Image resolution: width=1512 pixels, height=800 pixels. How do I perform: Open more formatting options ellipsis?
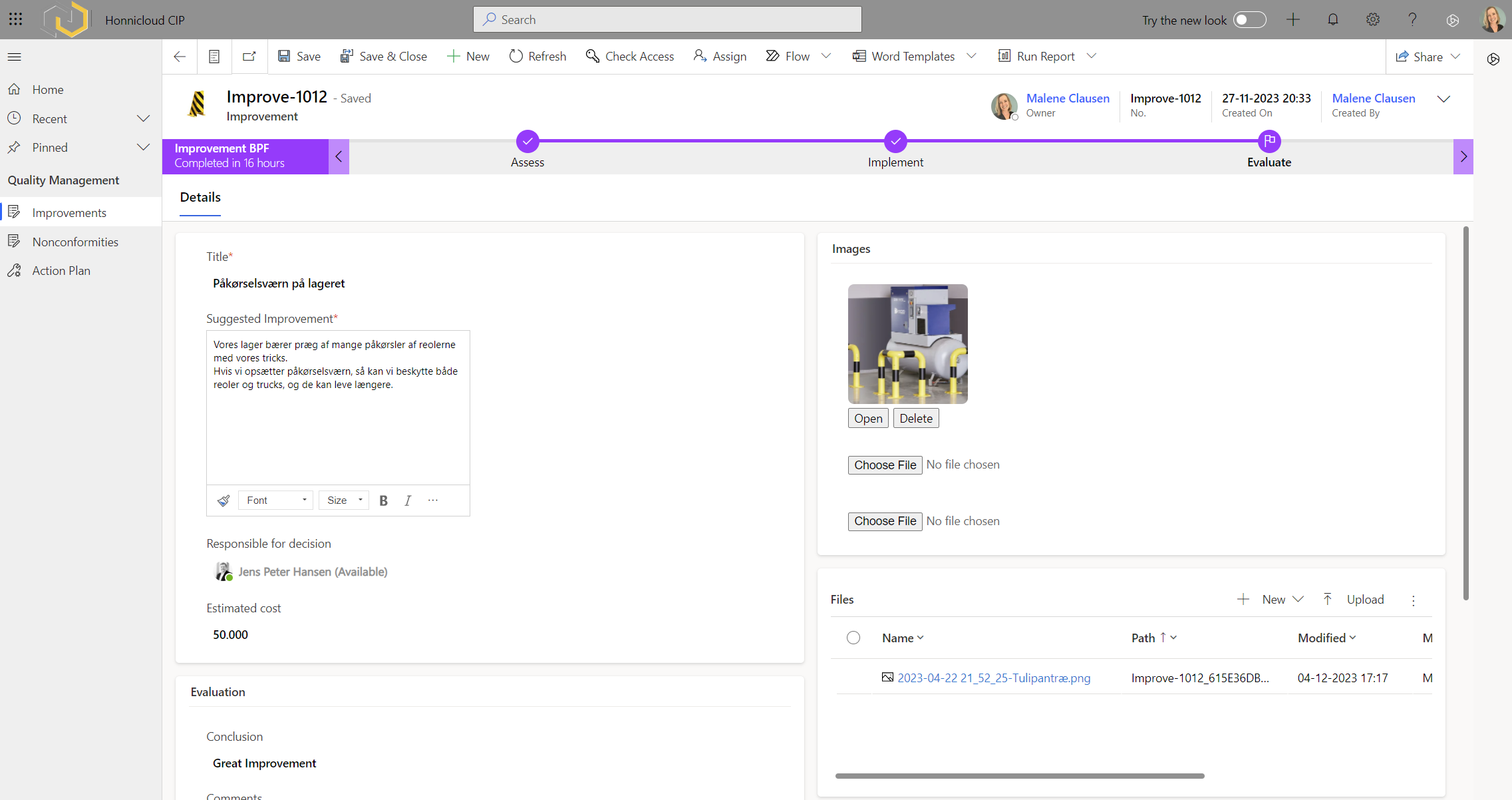(x=433, y=500)
